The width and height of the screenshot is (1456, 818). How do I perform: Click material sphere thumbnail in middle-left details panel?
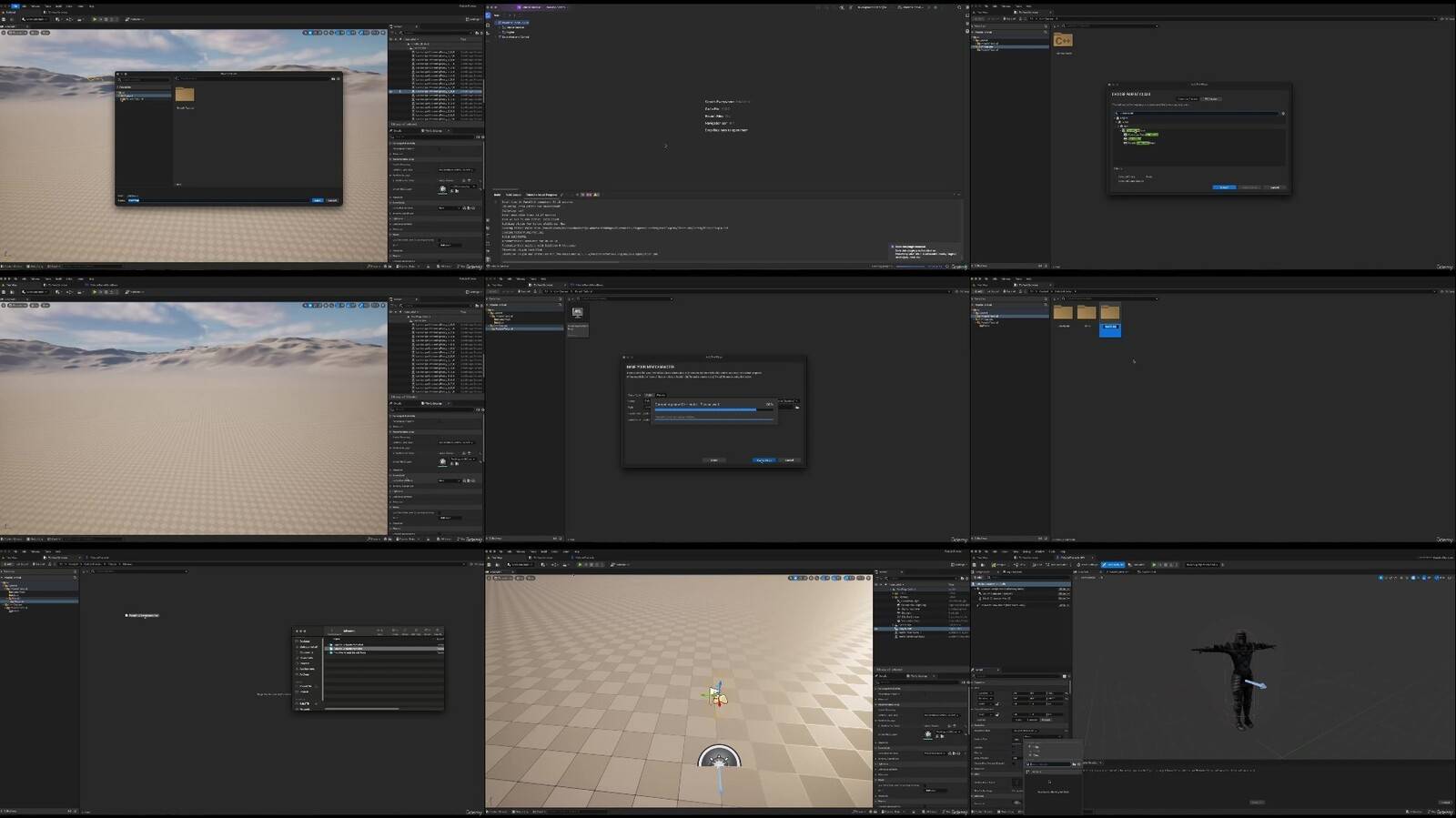pyautogui.click(x=443, y=461)
